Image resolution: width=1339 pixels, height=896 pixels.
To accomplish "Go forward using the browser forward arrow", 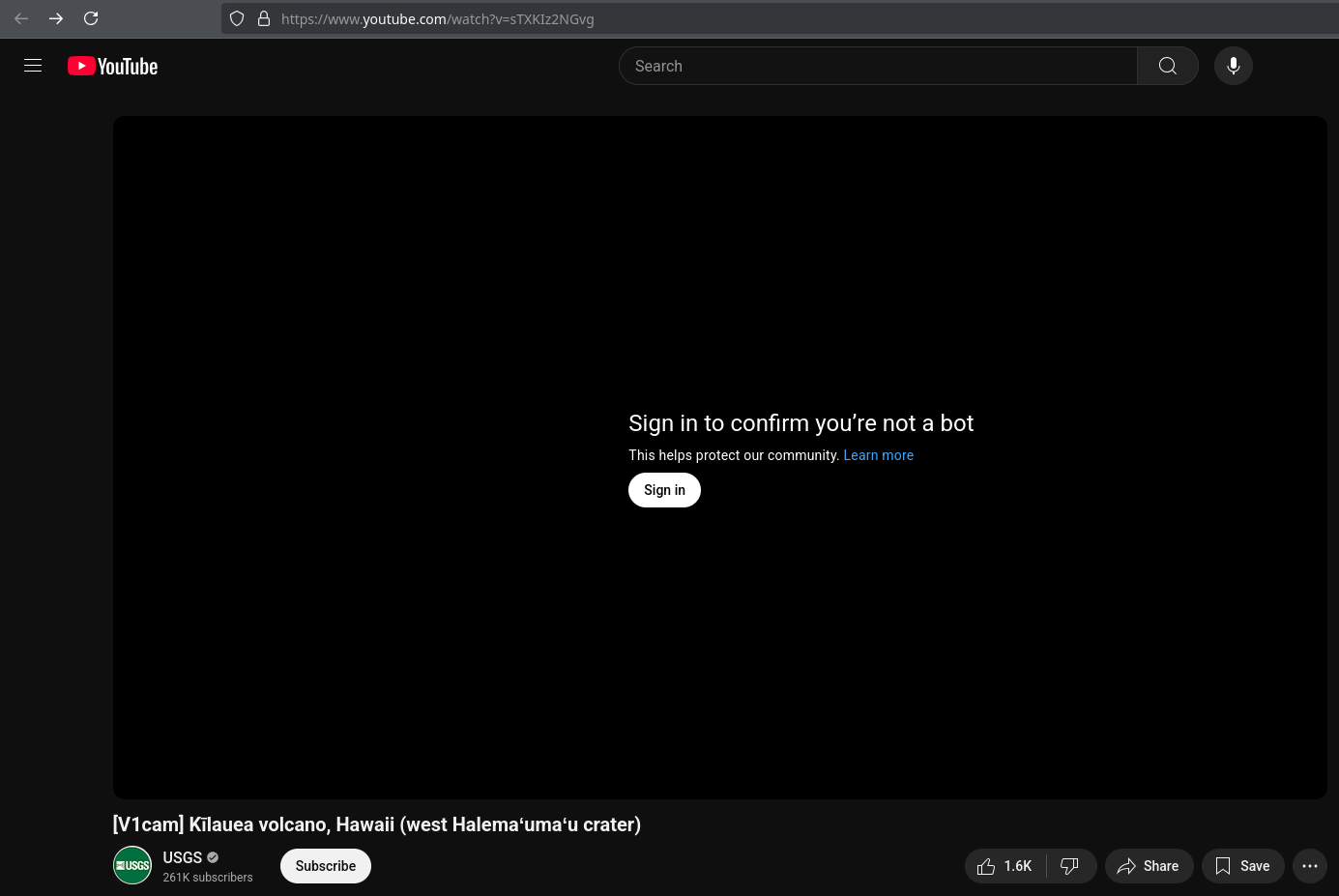I will coord(56,18).
